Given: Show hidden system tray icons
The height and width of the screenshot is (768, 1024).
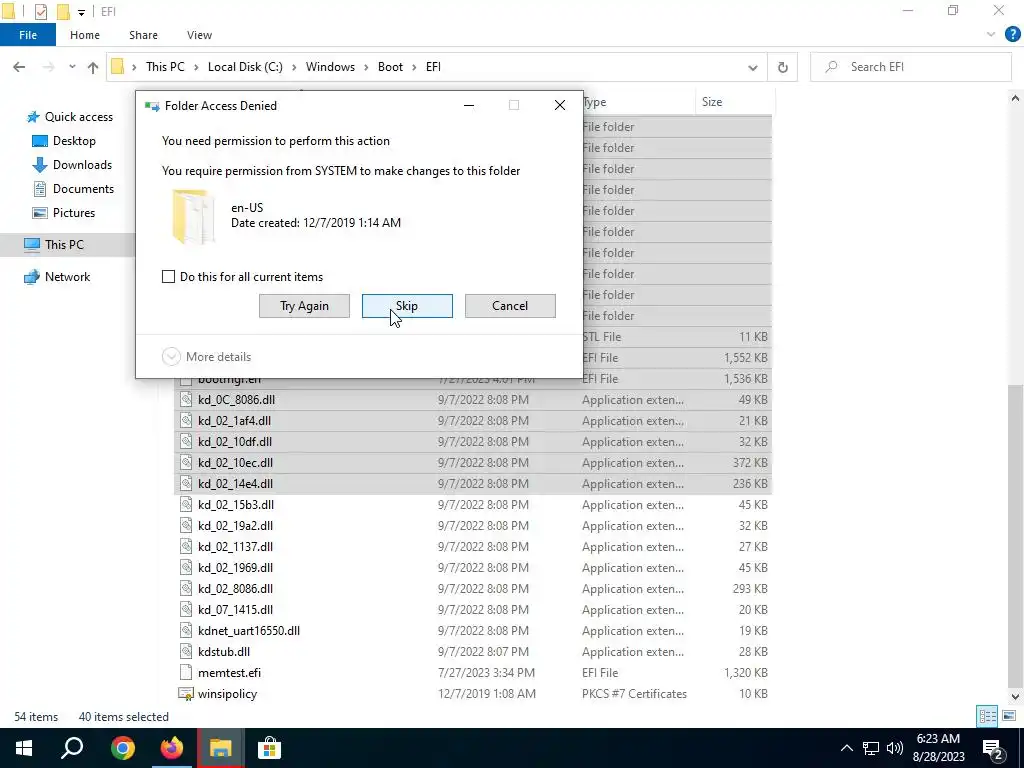Looking at the screenshot, I should tap(846, 748).
